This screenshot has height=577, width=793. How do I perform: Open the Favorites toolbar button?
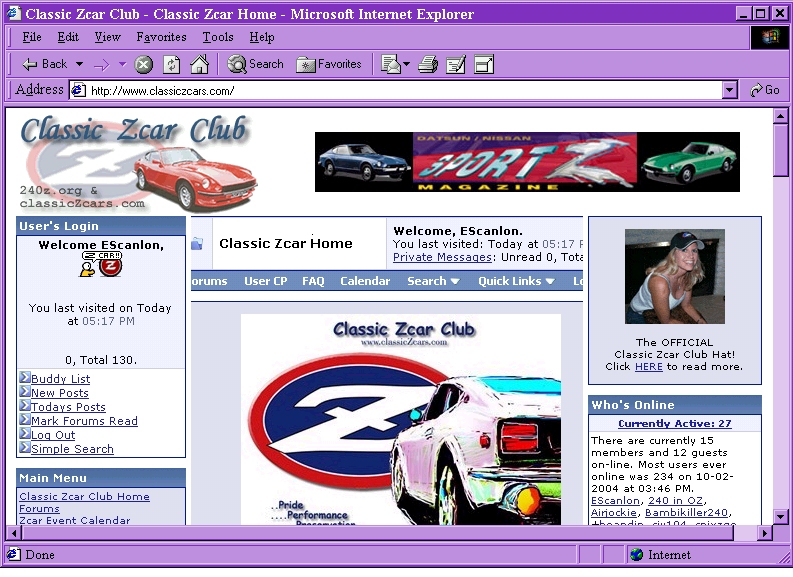[x=329, y=64]
